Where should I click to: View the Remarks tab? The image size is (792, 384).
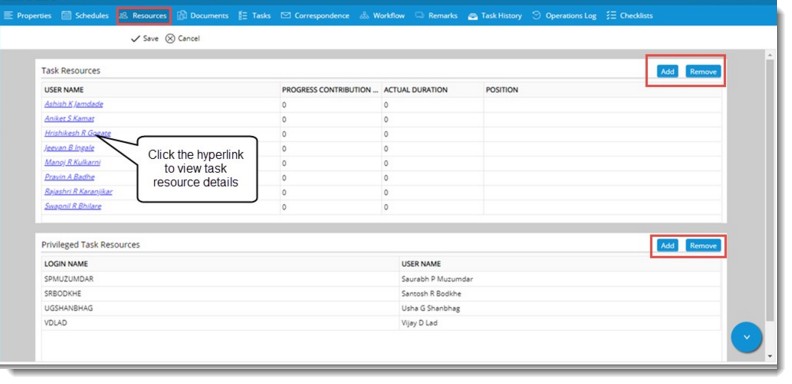436,16
